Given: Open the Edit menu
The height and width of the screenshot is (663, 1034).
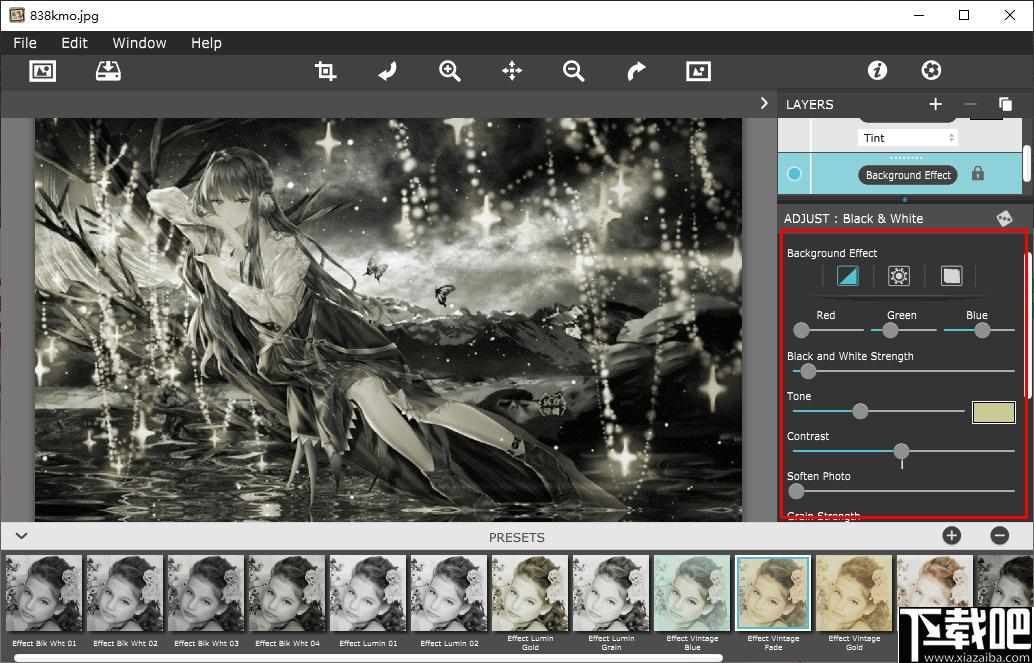Looking at the screenshot, I should (x=75, y=43).
